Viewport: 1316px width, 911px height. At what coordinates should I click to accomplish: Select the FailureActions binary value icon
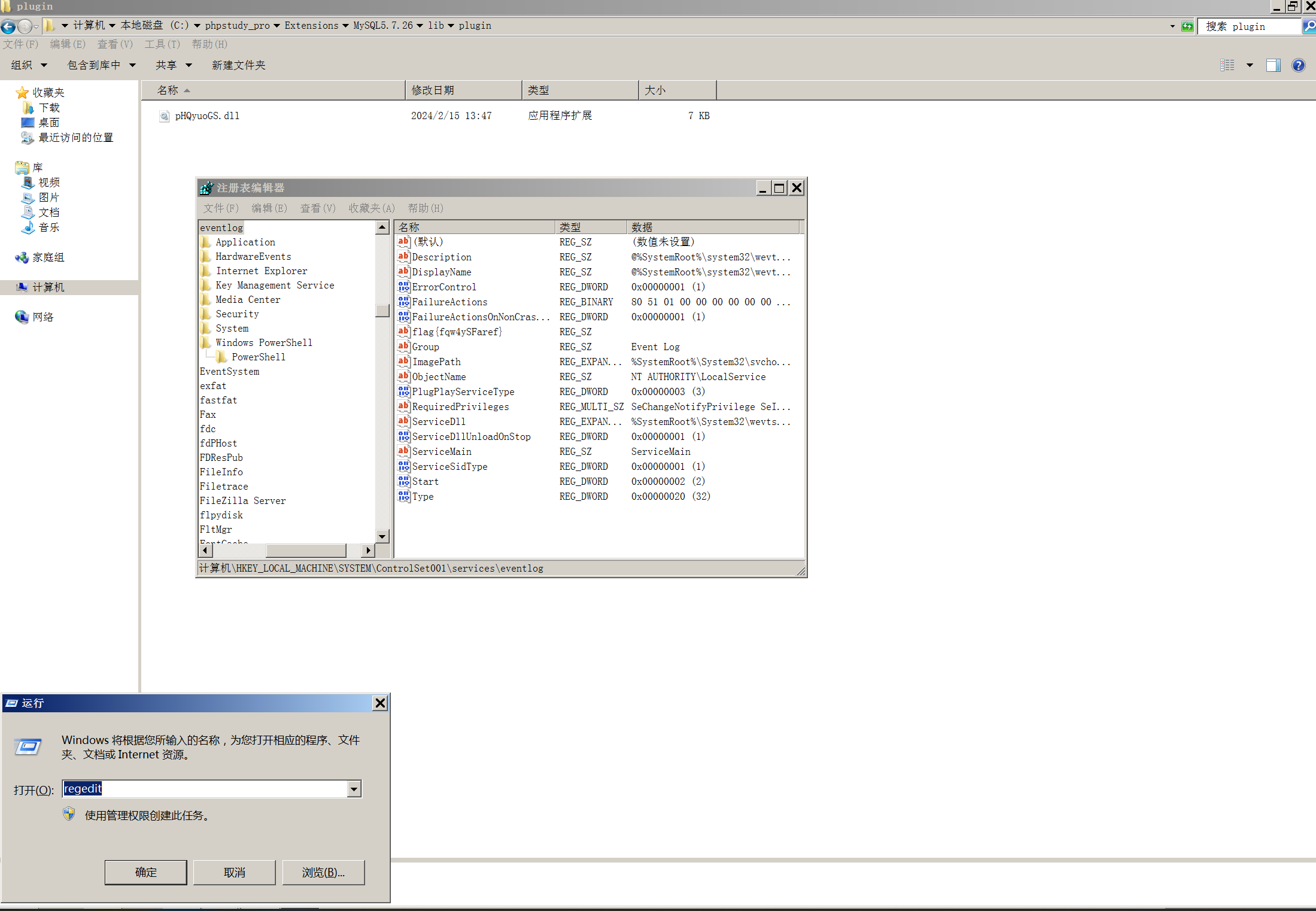pos(404,302)
